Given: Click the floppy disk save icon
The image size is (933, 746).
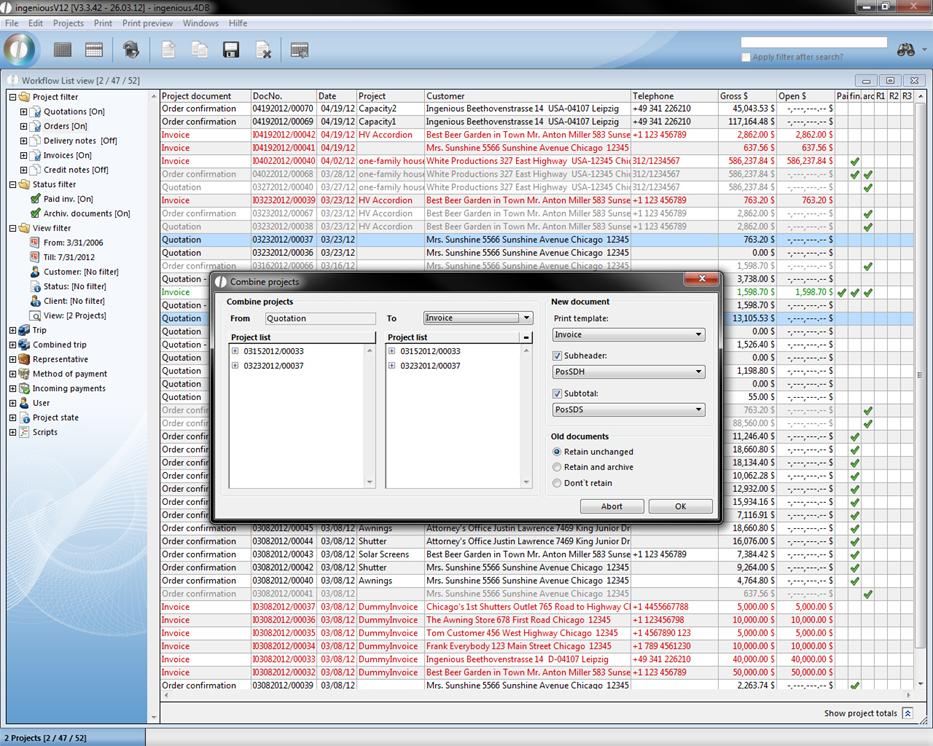Looking at the screenshot, I should [231, 50].
